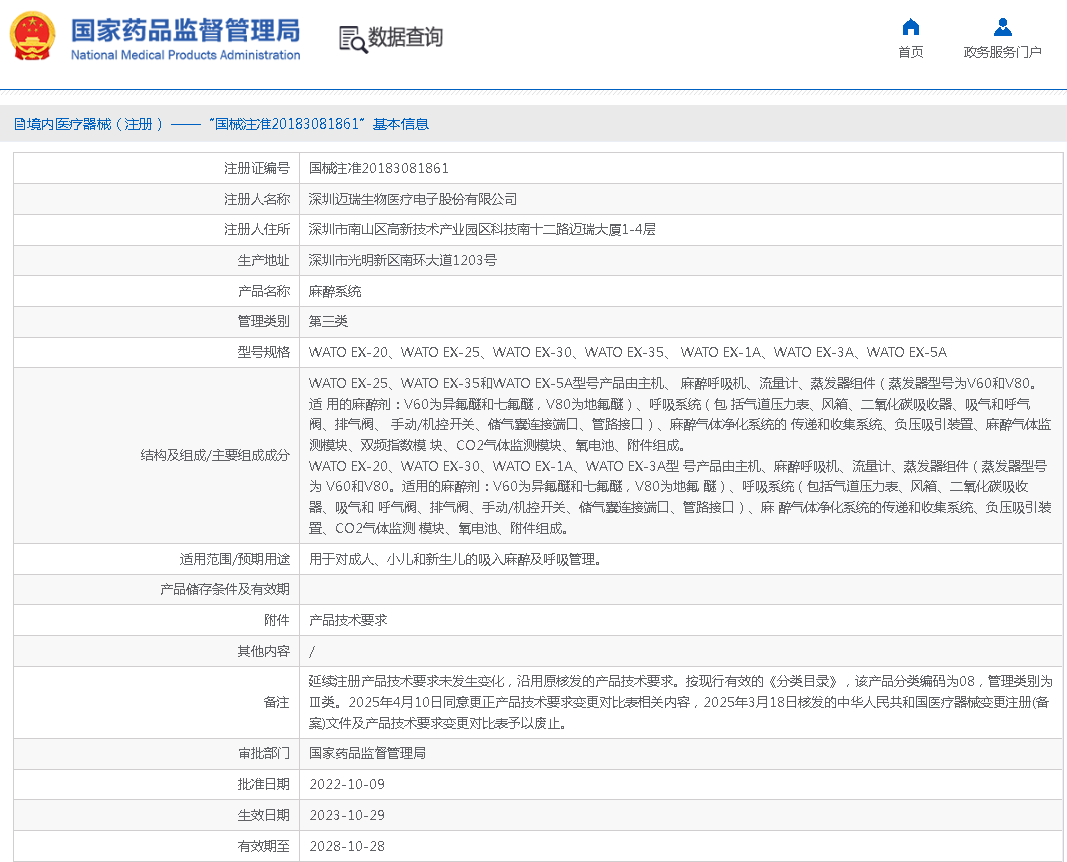The height and width of the screenshot is (862, 1067).
Task: Open the 国家药品监督管理局 site title text
Action: [x=185, y=30]
